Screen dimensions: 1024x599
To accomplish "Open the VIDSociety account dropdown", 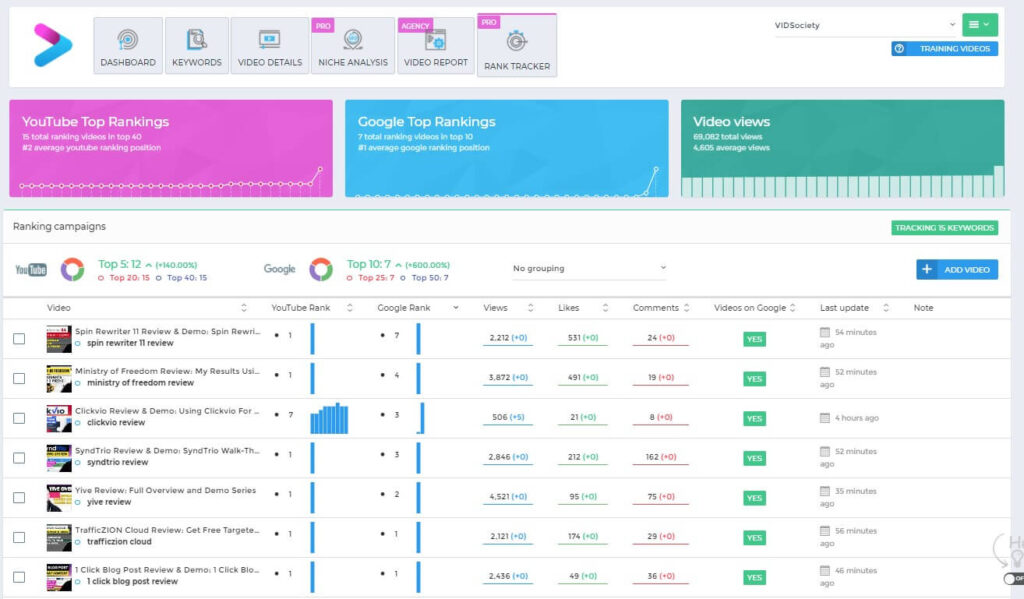I will (x=865, y=25).
